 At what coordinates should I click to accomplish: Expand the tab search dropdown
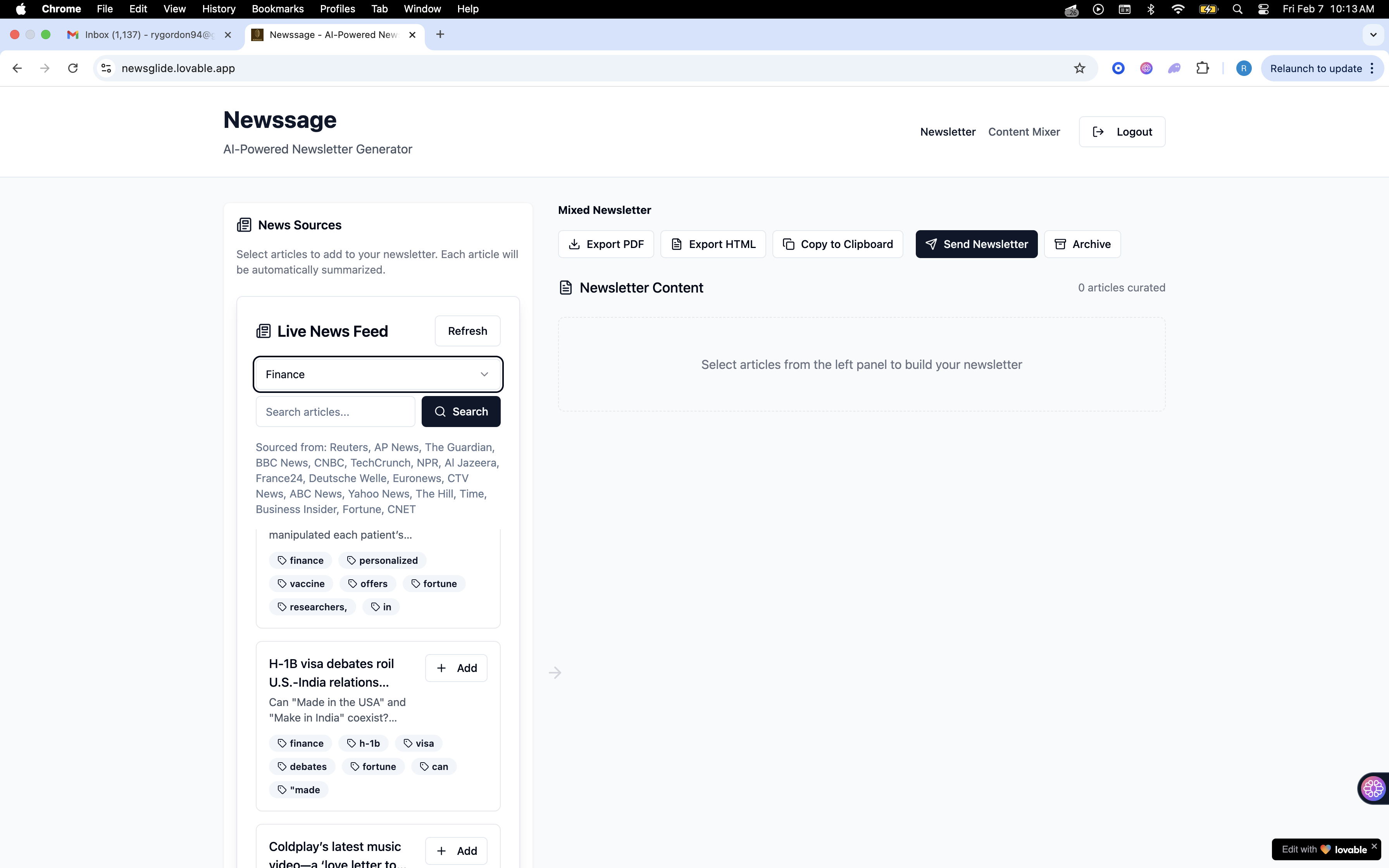1373,34
